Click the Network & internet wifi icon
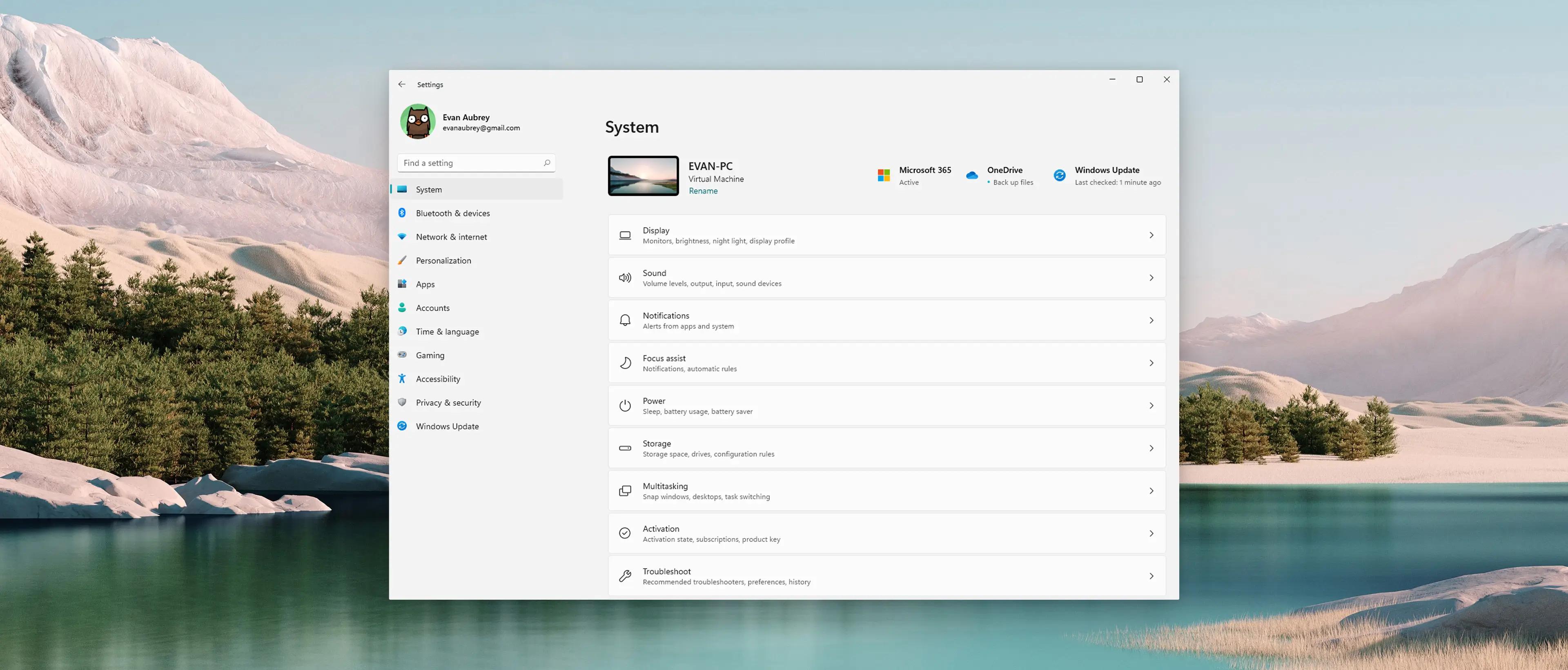1568x670 pixels. click(402, 236)
